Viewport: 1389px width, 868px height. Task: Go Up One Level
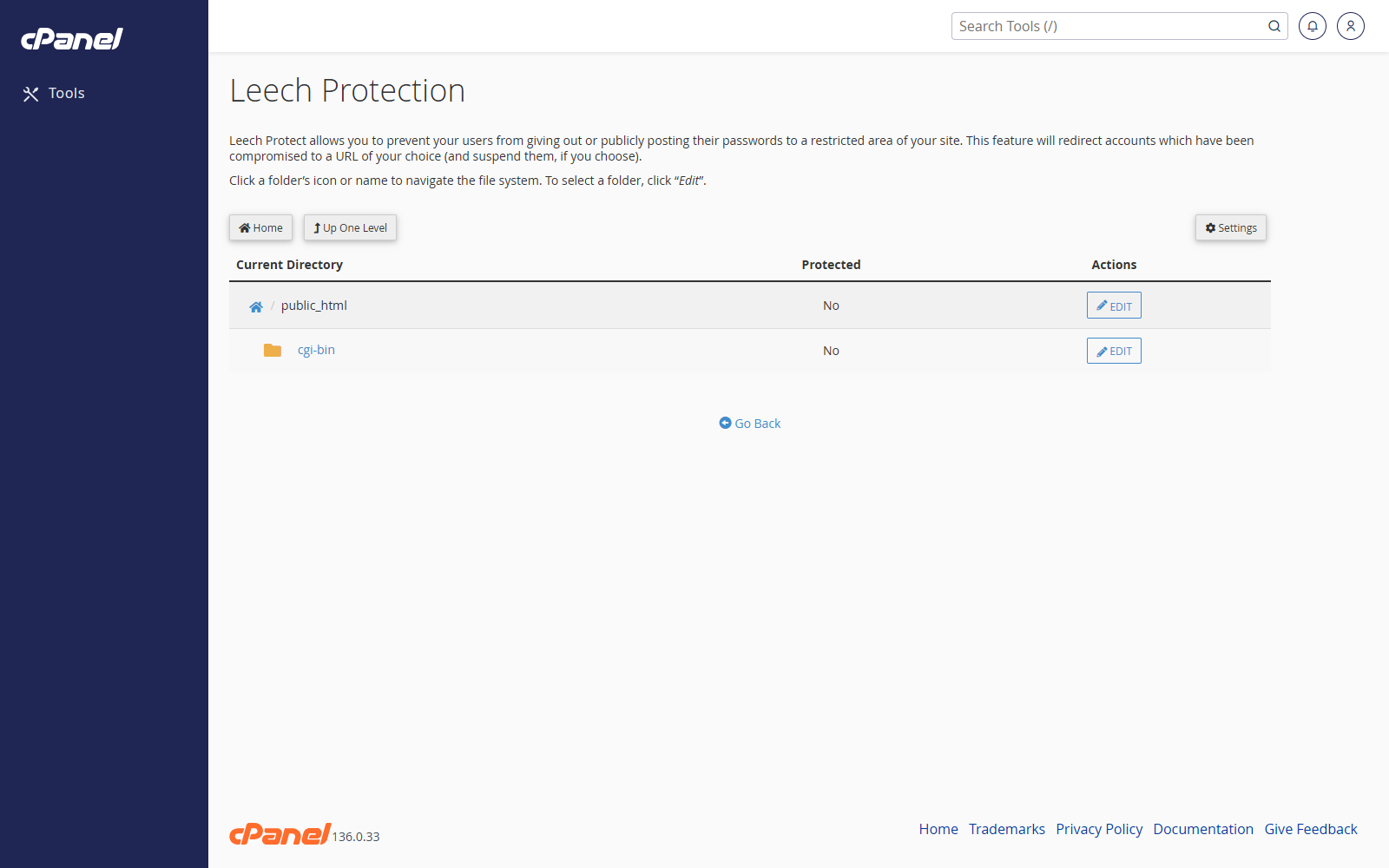click(350, 227)
